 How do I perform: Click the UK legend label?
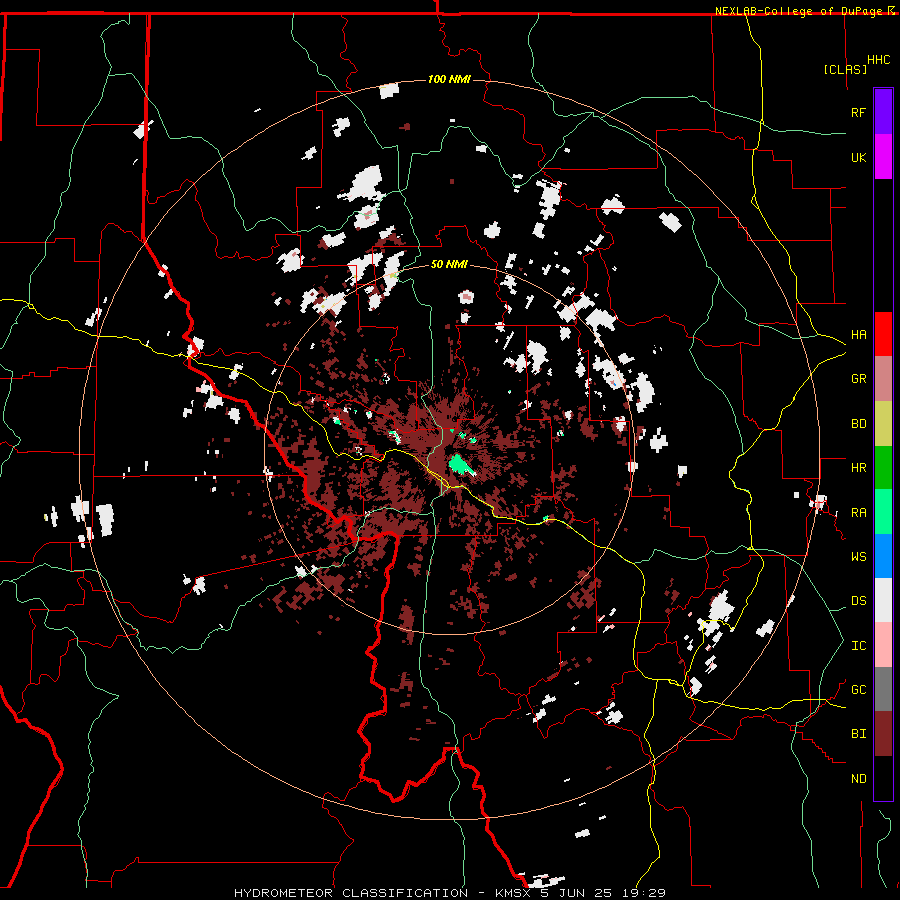pyautogui.click(x=858, y=157)
